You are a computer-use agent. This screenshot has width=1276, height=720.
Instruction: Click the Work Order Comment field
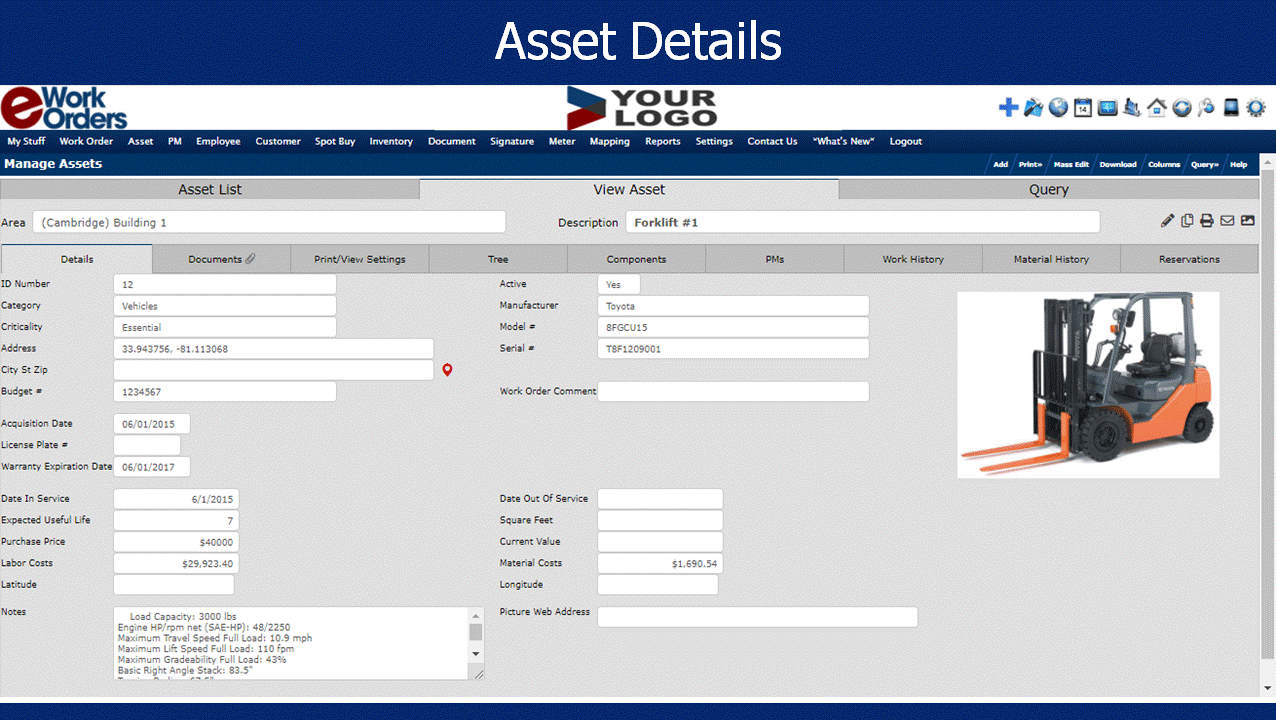(733, 391)
